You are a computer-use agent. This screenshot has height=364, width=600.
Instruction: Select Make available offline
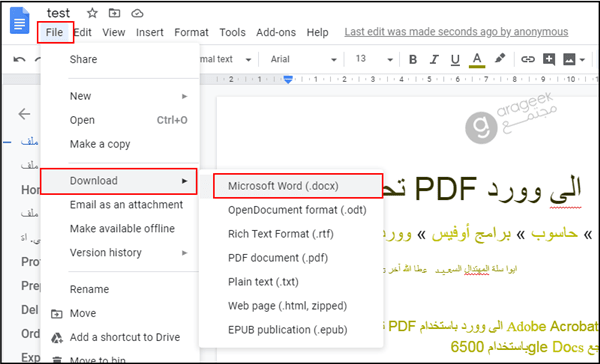click(x=119, y=229)
